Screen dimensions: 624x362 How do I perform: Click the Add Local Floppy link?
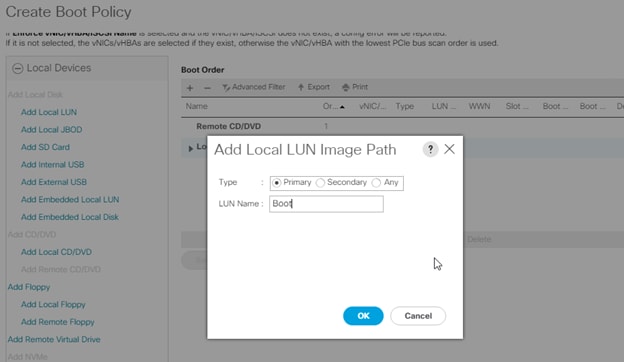point(53,305)
